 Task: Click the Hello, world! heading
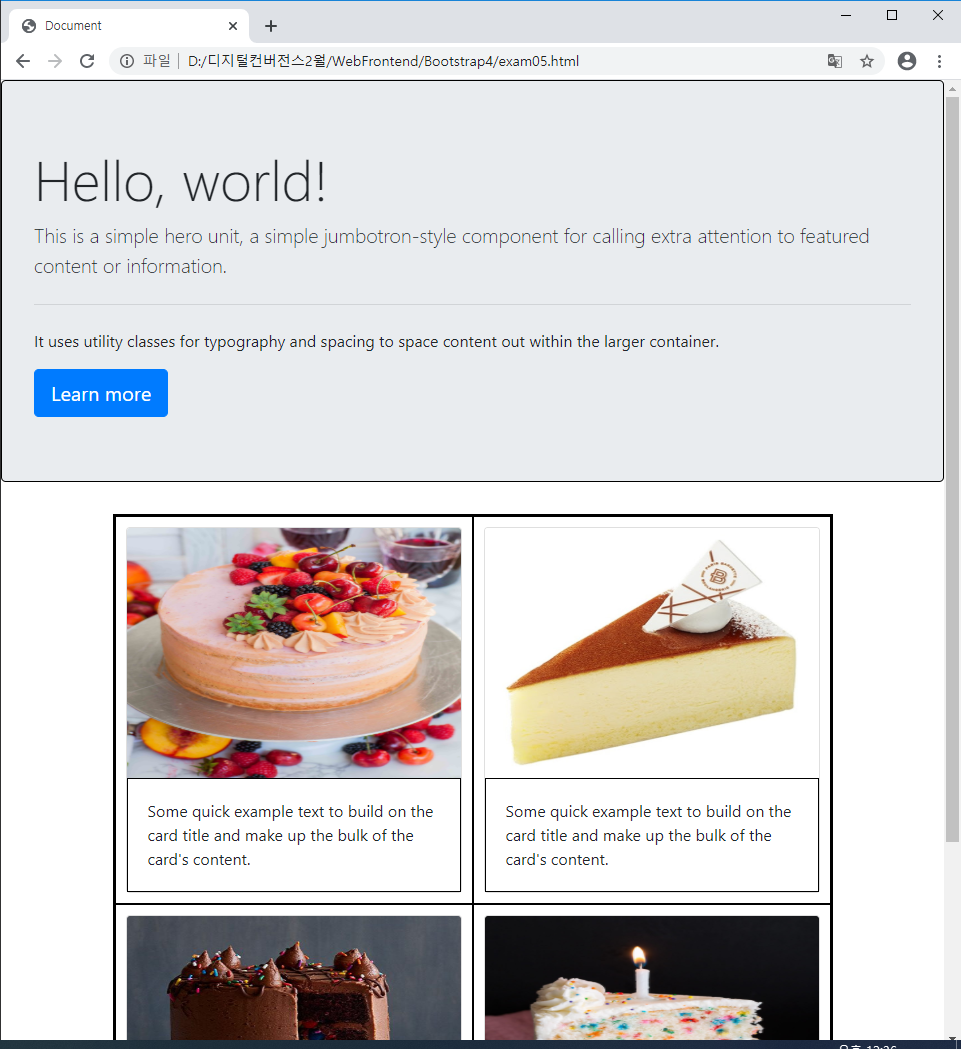point(181,183)
